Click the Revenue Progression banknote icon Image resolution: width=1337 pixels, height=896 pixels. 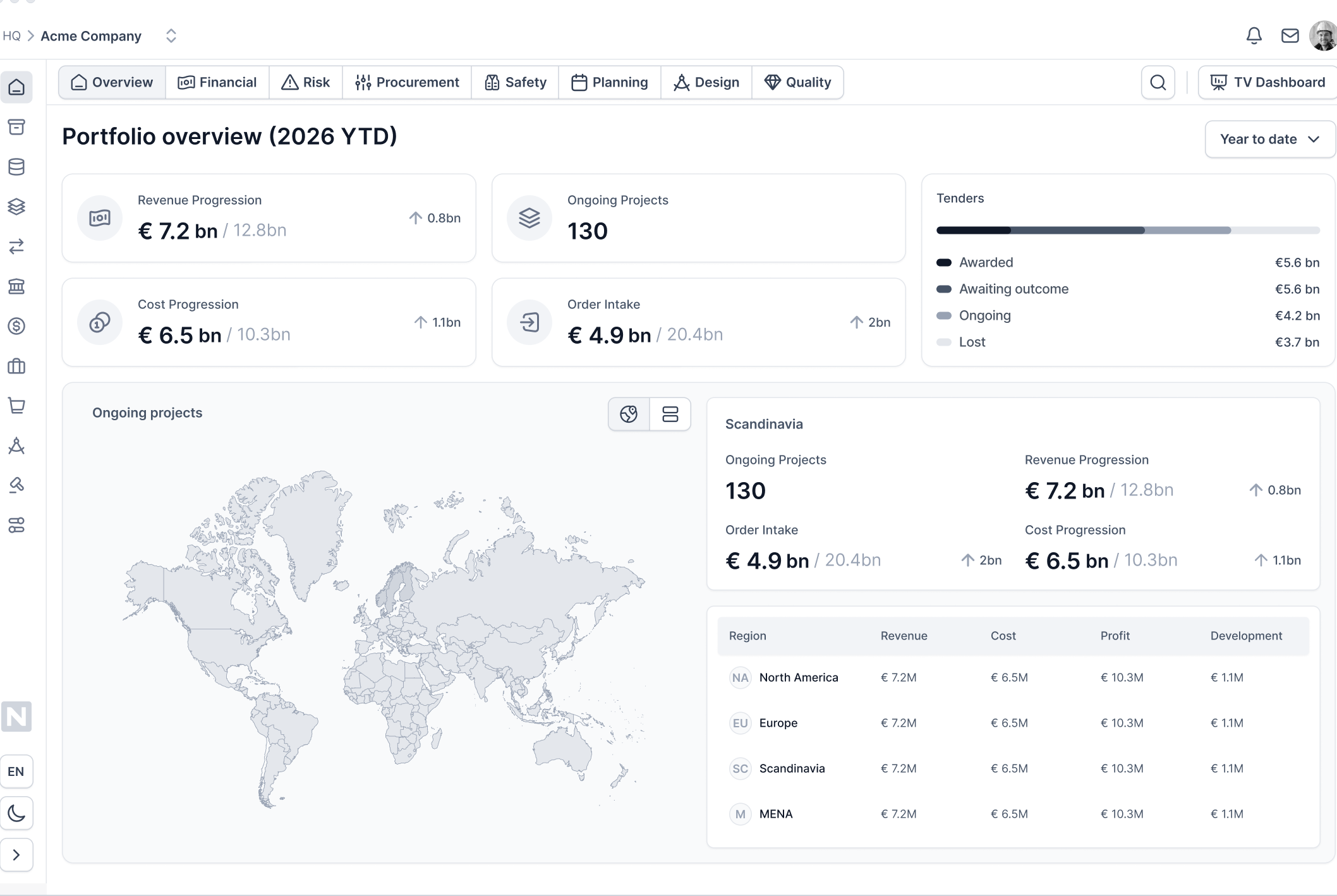tap(100, 218)
